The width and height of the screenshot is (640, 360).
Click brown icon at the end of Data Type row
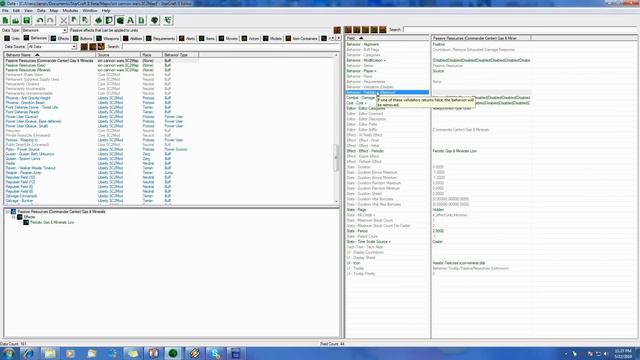click(337, 30)
